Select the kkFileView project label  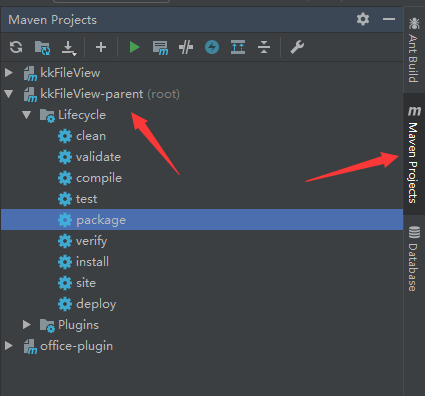pyautogui.click(x=70, y=73)
